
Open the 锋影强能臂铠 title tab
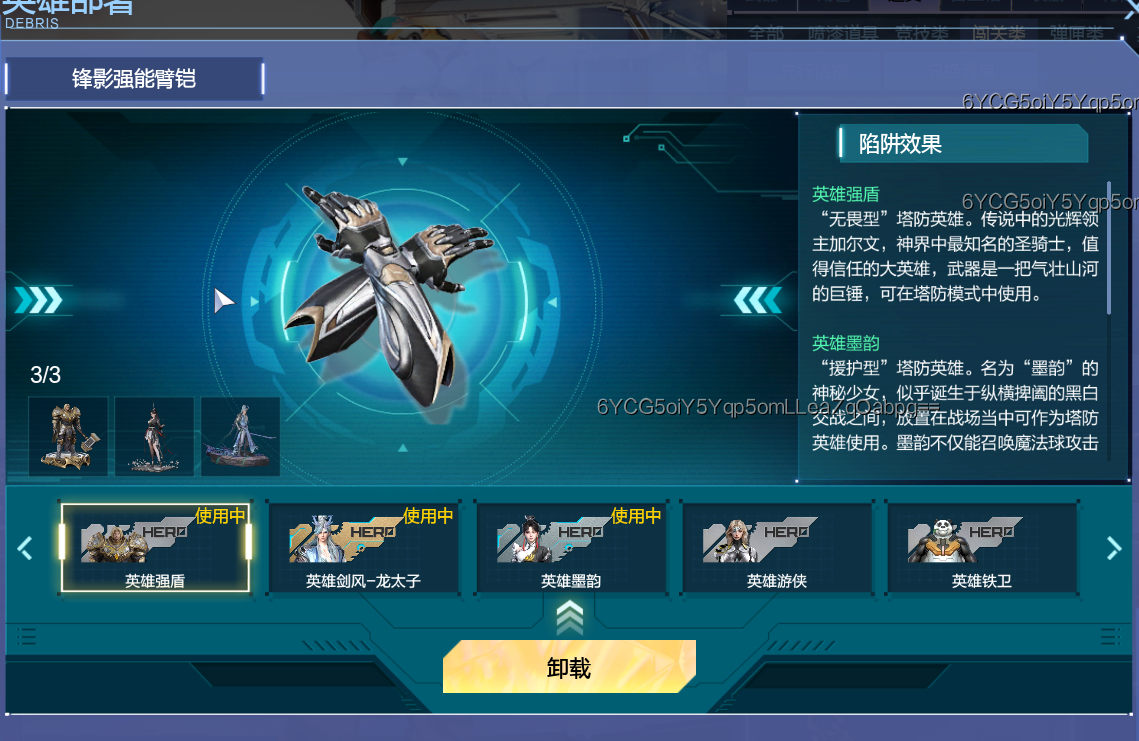(134, 78)
